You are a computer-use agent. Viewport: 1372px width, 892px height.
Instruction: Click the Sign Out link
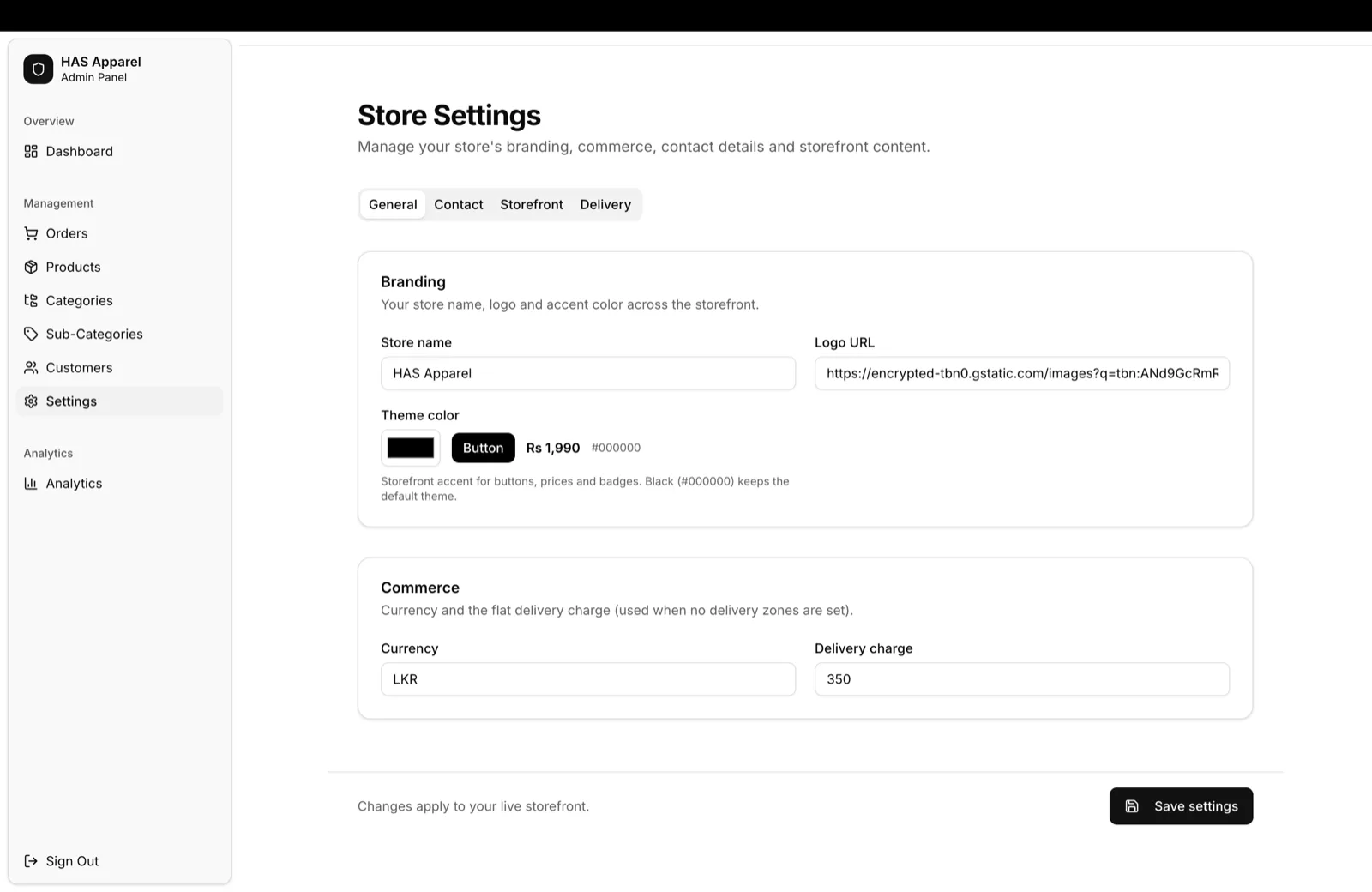tap(119, 860)
